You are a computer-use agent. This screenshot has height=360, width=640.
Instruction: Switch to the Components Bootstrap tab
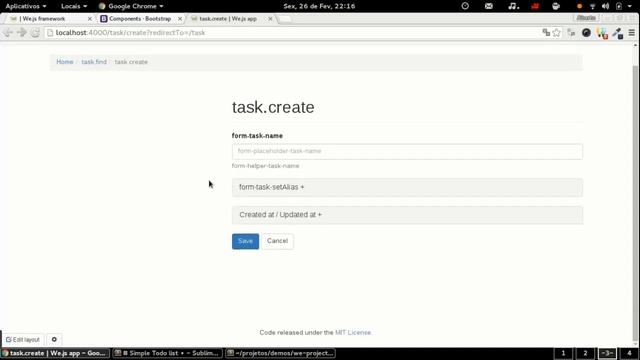click(140, 19)
